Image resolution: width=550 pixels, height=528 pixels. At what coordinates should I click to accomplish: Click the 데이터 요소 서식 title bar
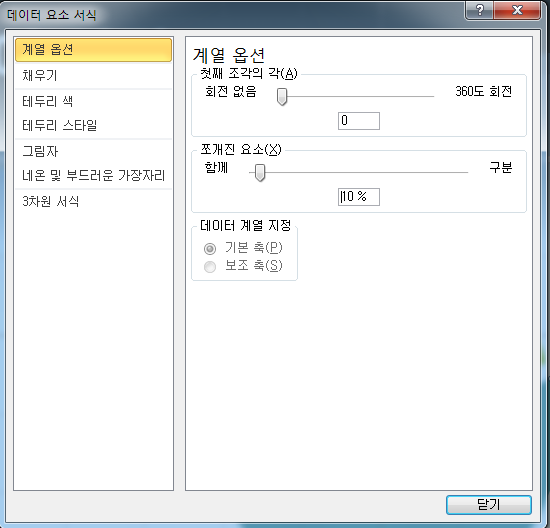coord(232,15)
